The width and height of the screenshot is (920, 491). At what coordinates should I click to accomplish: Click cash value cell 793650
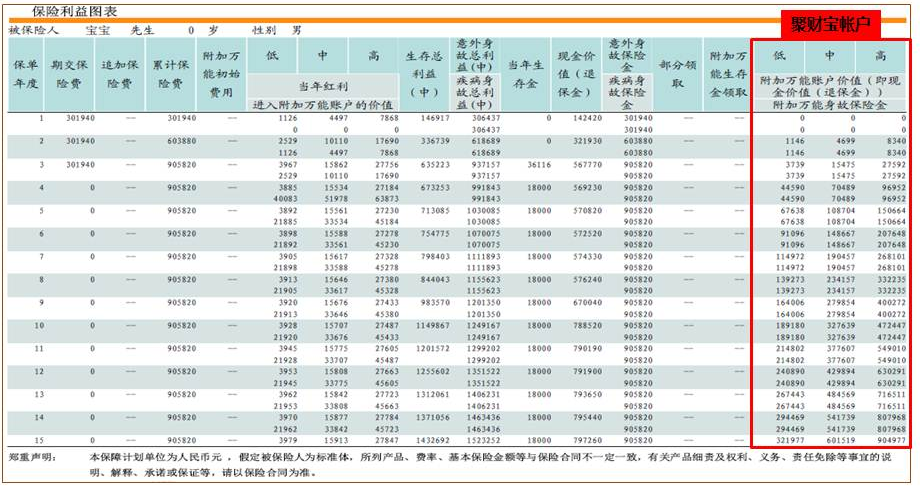pyautogui.click(x=587, y=395)
